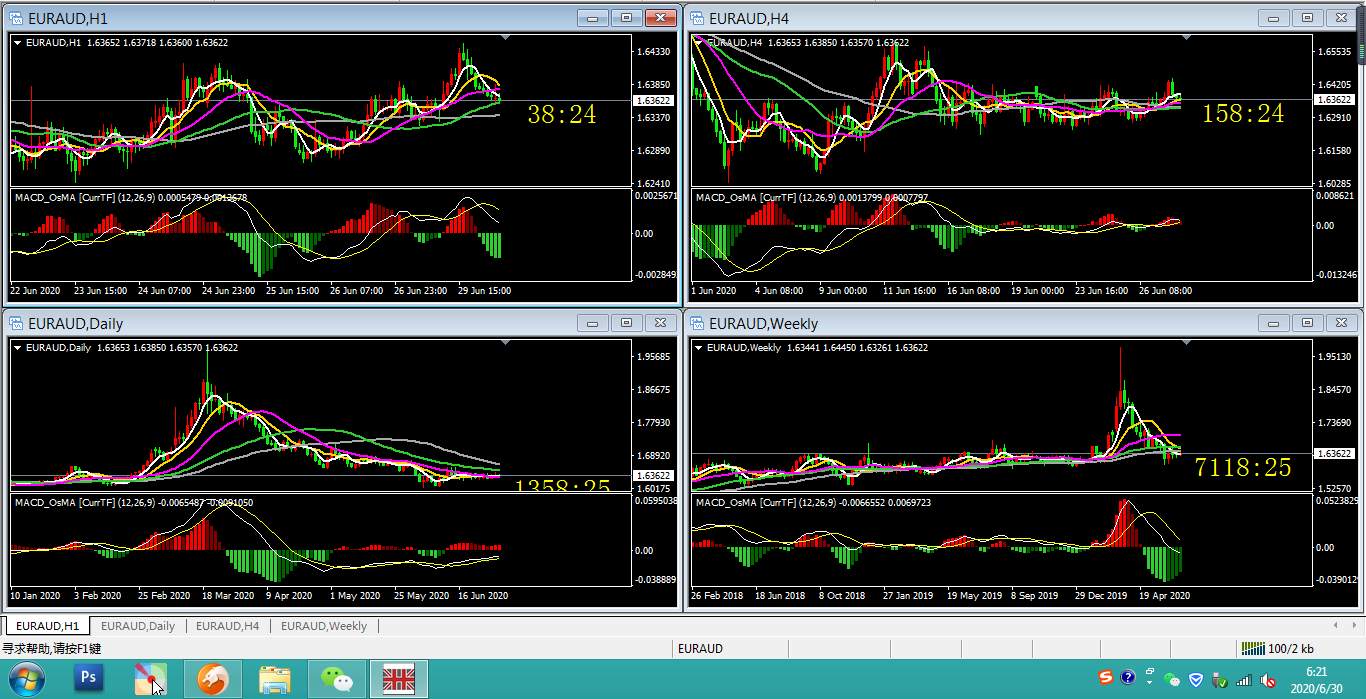The height and width of the screenshot is (699, 1366).
Task: Click the H4 chart shift triangle marker
Action: [1187, 37]
